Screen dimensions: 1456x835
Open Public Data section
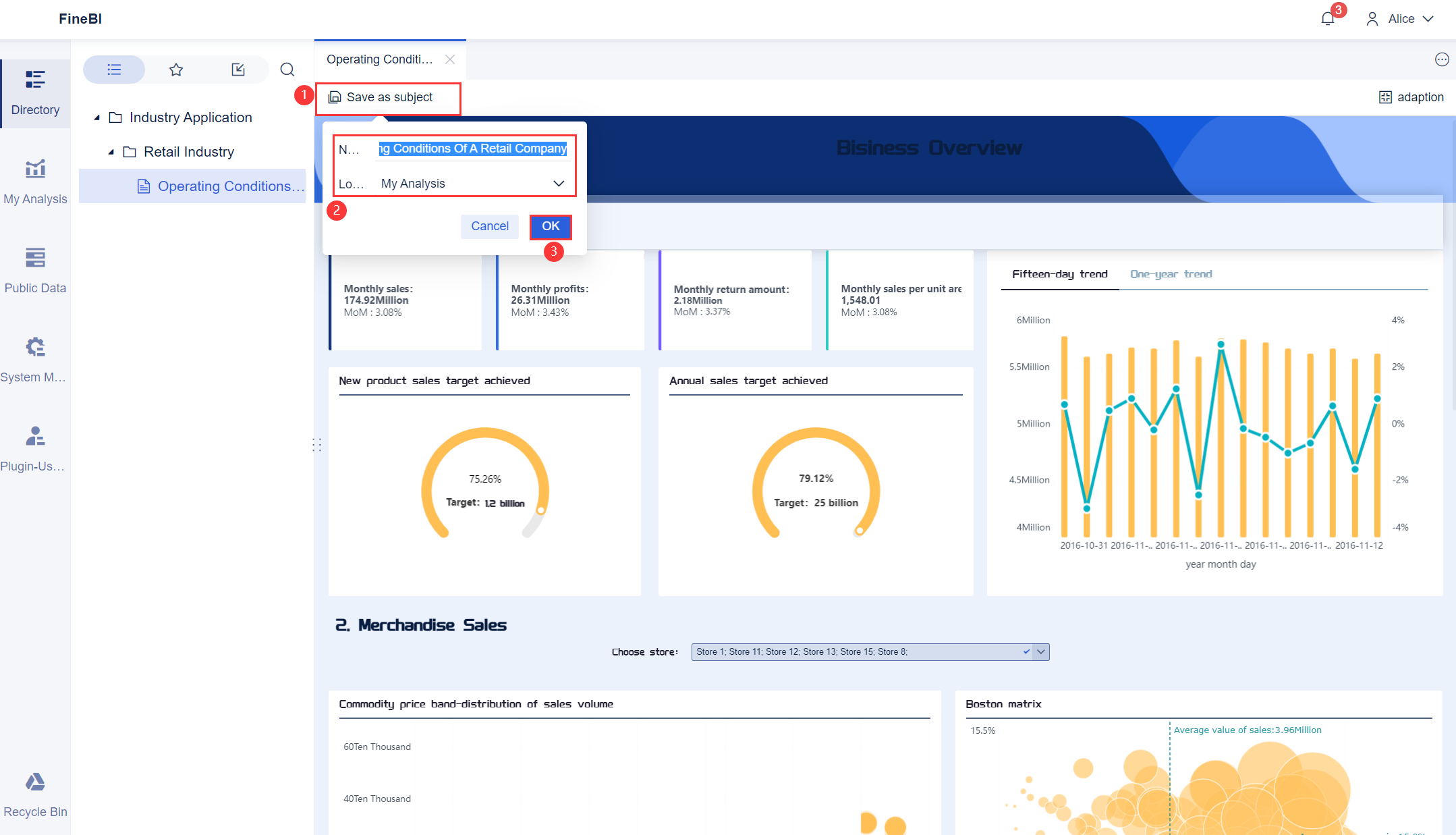35,271
